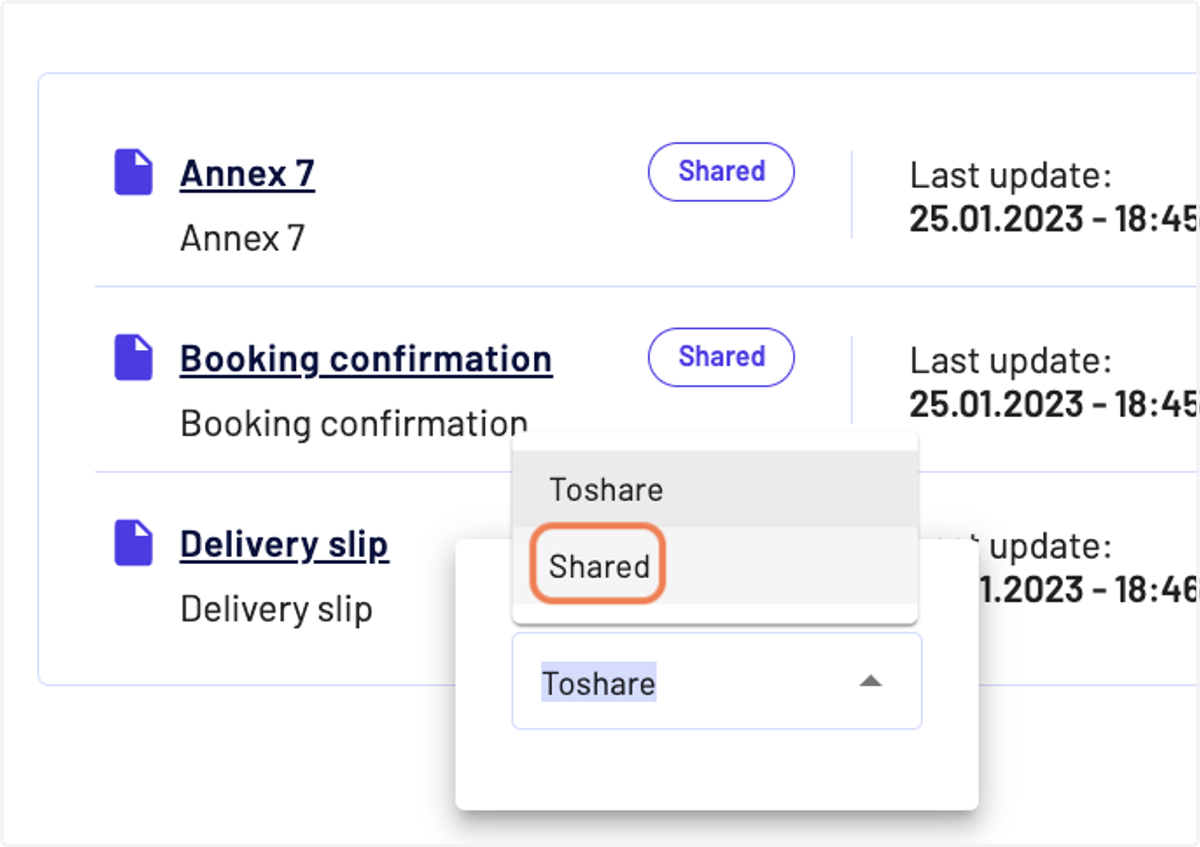Image resolution: width=1200 pixels, height=847 pixels.
Task: Click the Delivery slip description text
Action: click(276, 609)
